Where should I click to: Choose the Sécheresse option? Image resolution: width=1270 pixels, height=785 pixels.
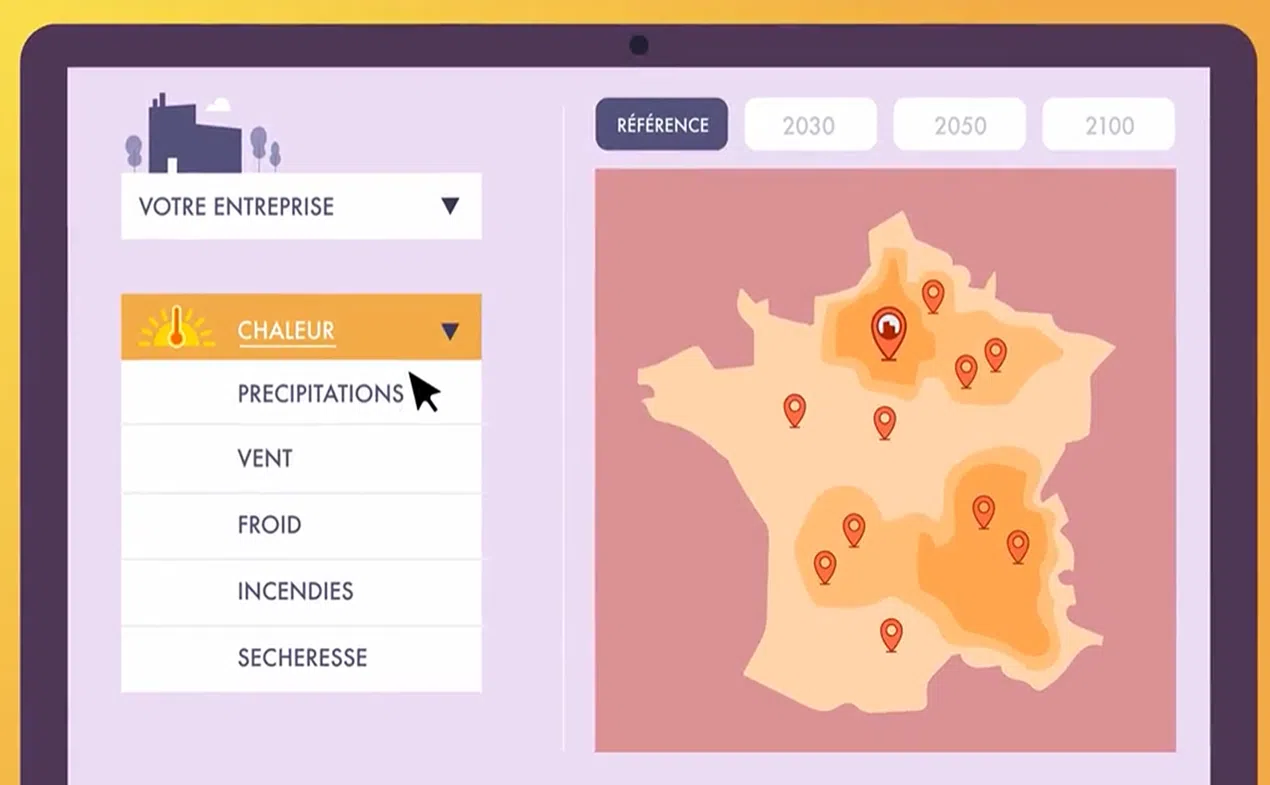pyautogui.click(x=302, y=658)
